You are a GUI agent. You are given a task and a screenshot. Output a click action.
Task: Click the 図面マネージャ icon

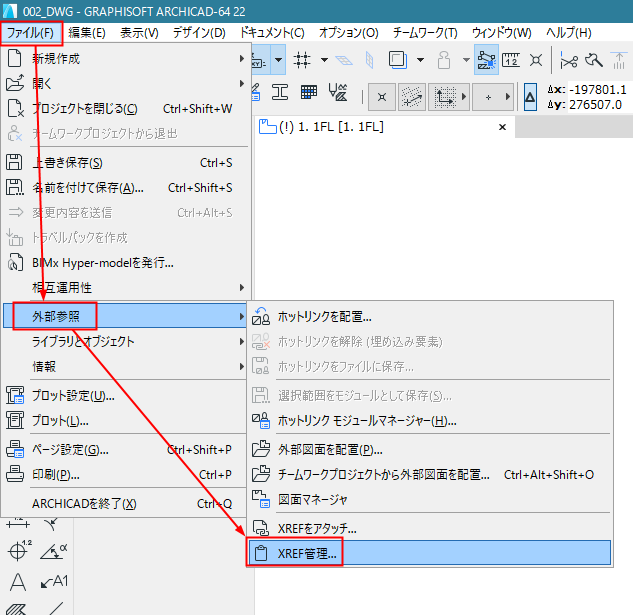click(x=261, y=499)
